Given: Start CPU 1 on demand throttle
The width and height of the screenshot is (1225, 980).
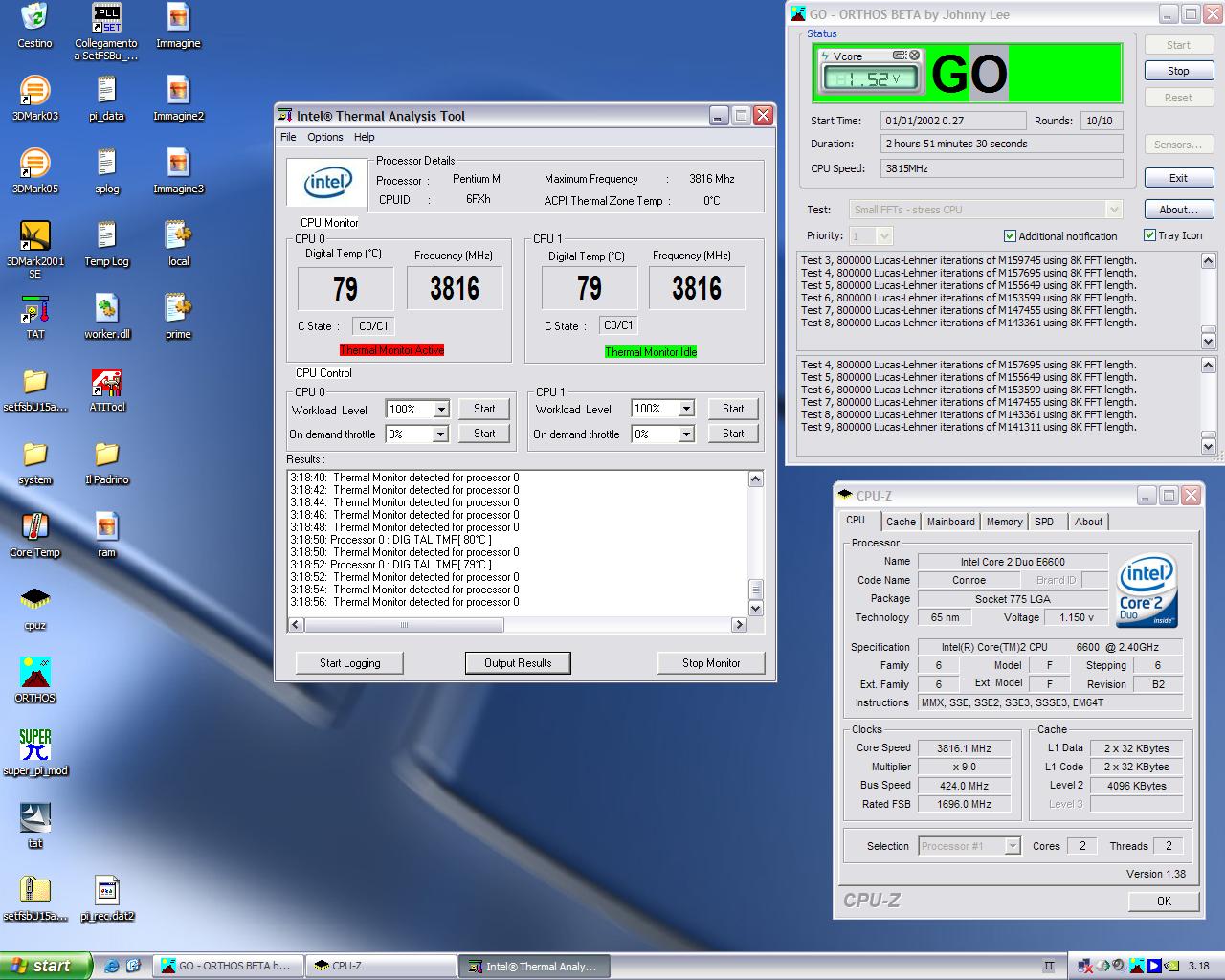Looking at the screenshot, I should (x=733, y=434).
